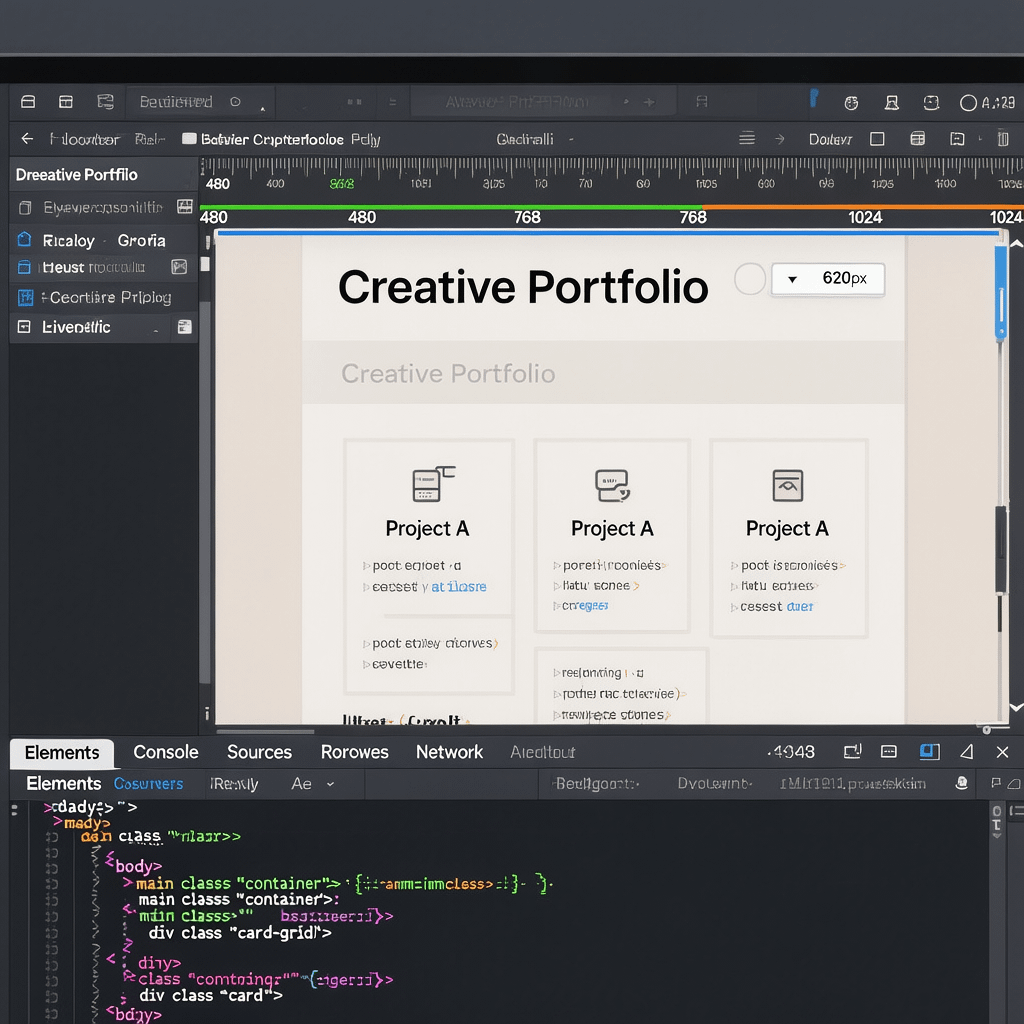Click the blue link in first Project A card
The width and height of the screenshot is (1024, 1024).
459,587
